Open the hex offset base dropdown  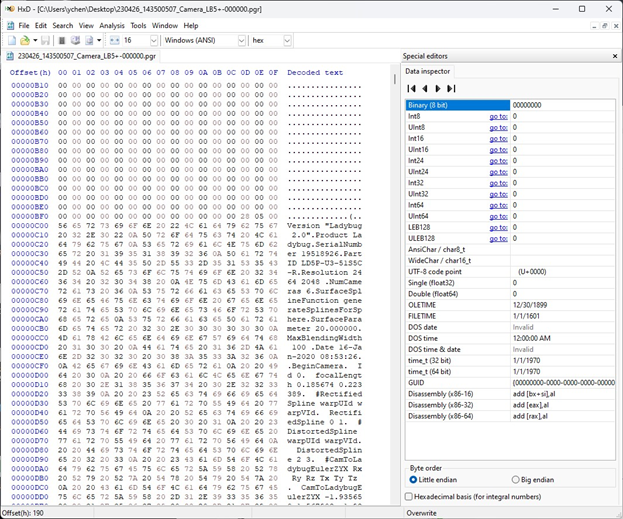pos(287,41)
